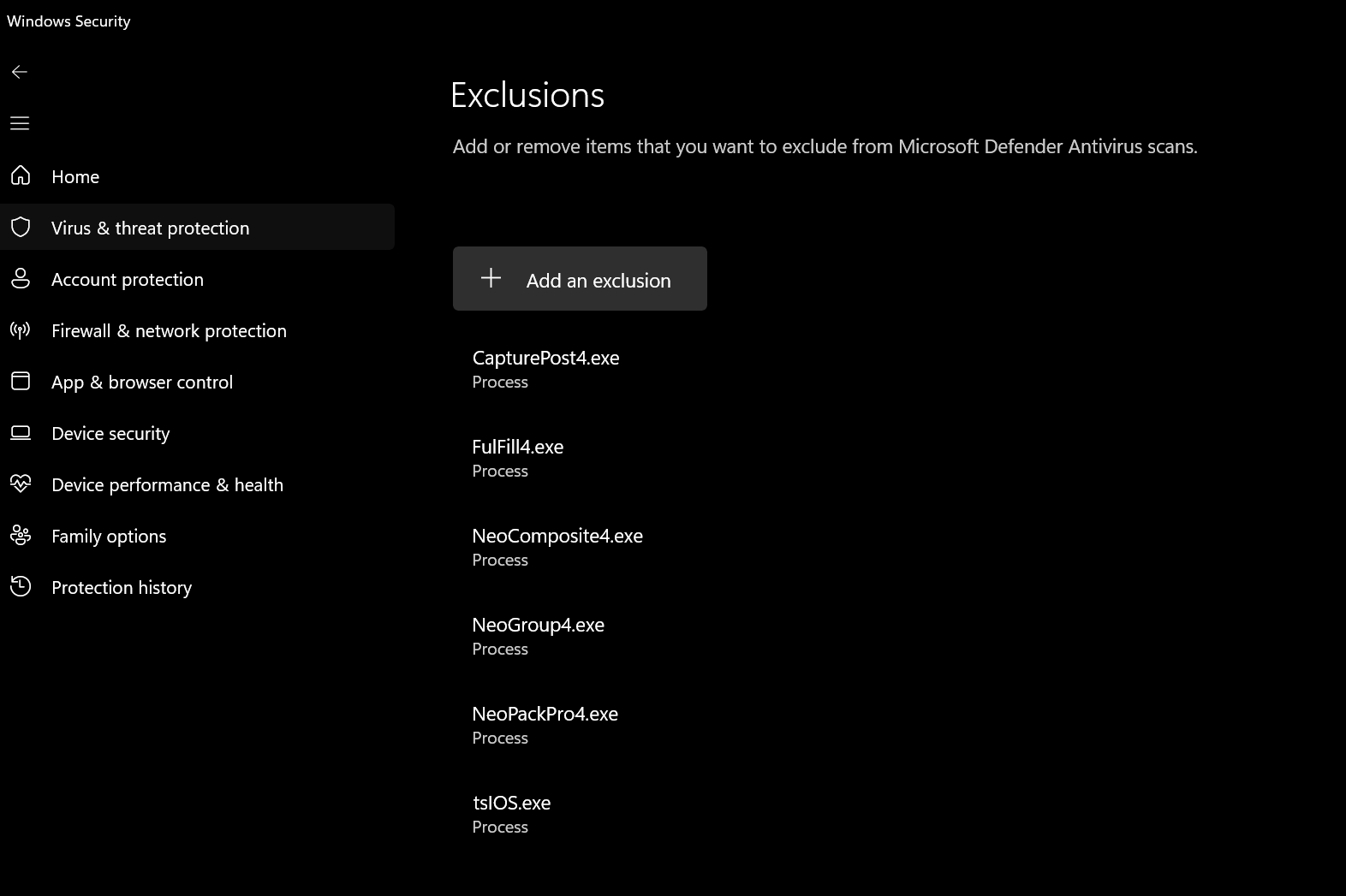The width and height of the screenshot is (1346, 896).
Task: Expand the FulFill4.exe exclusion entry
Action: click(x=518, y=458)
